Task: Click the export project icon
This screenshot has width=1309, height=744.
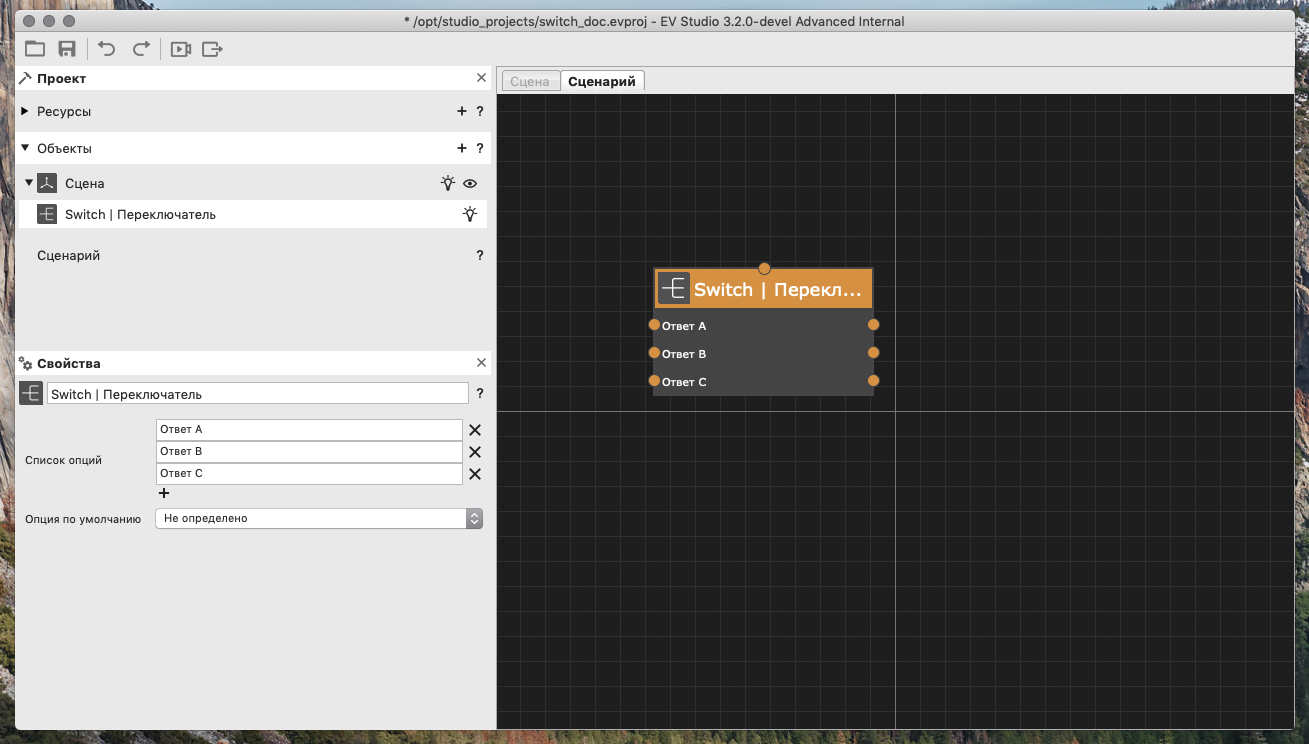Action: (212, 48)
